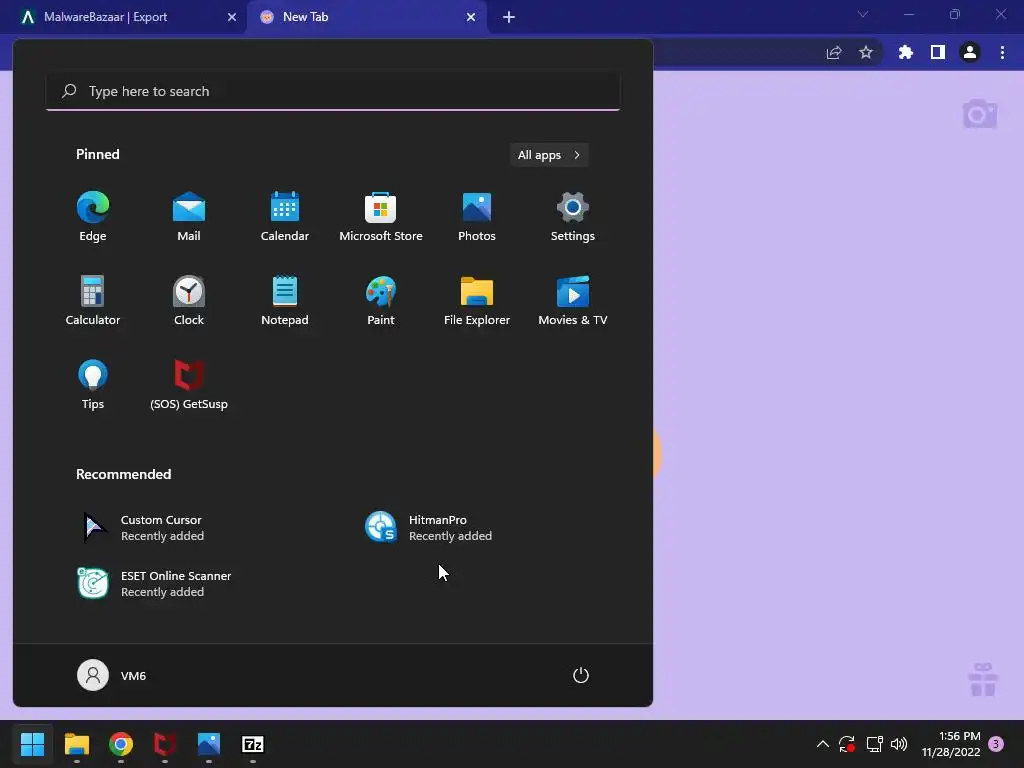This screenshot has height=768, width=1024.
Task: Launch the Mail app
Action: pyautogui.click(x=189, y=217)
